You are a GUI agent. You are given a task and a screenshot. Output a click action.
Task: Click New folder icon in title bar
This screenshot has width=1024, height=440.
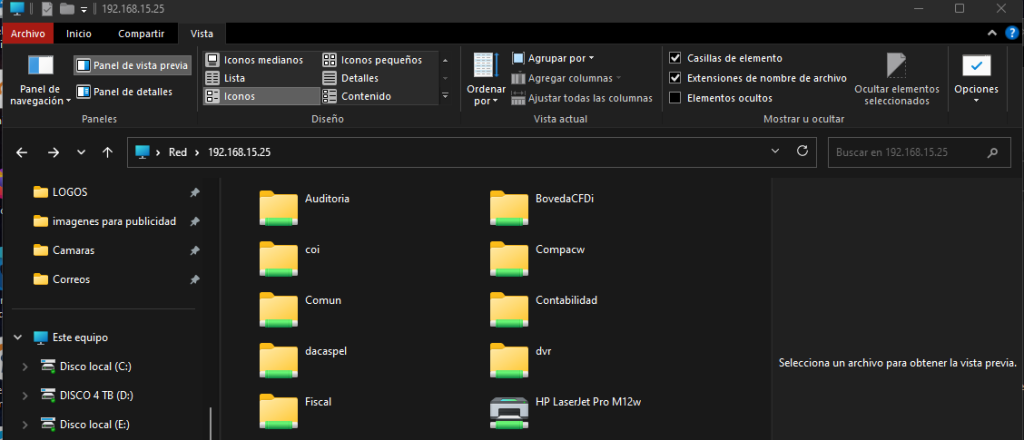66,8
